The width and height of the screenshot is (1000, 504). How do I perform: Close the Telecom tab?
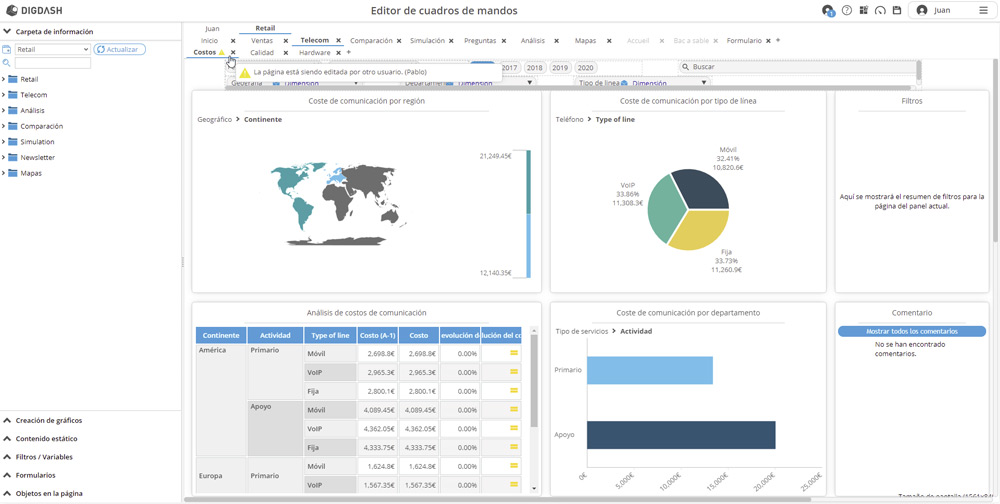tap(339, 40)
